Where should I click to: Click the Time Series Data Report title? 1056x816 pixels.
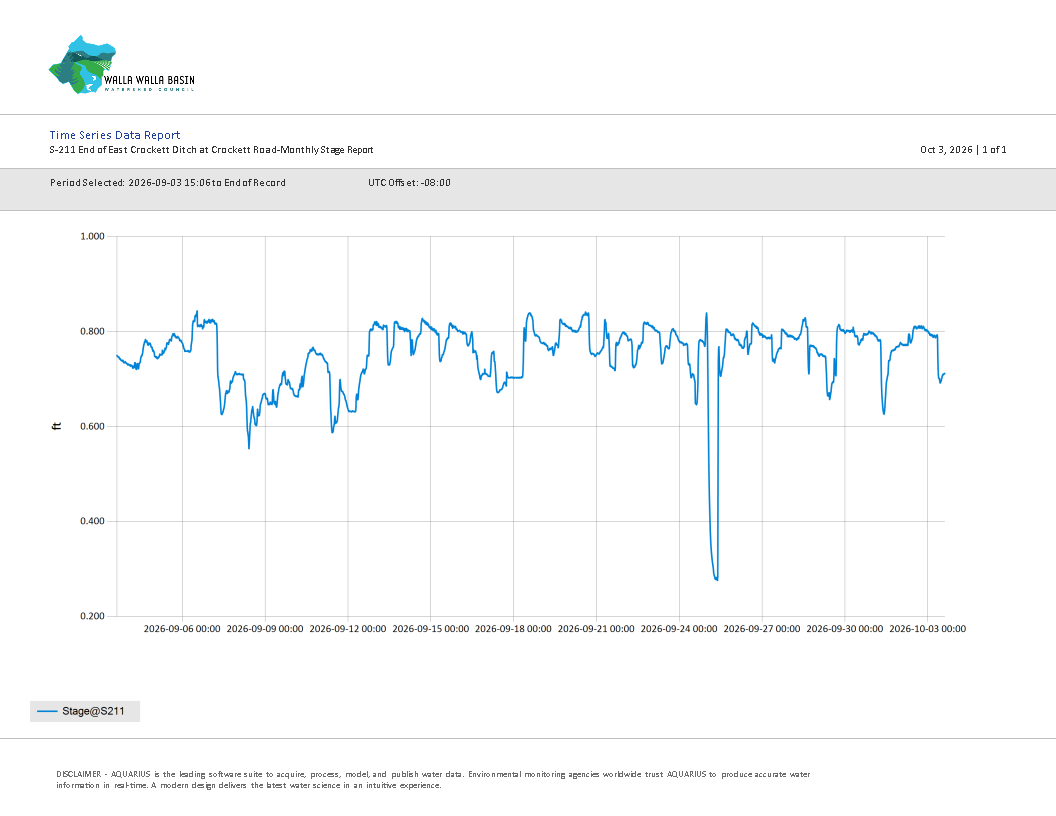pyautogui.click(x=114, y=135)
